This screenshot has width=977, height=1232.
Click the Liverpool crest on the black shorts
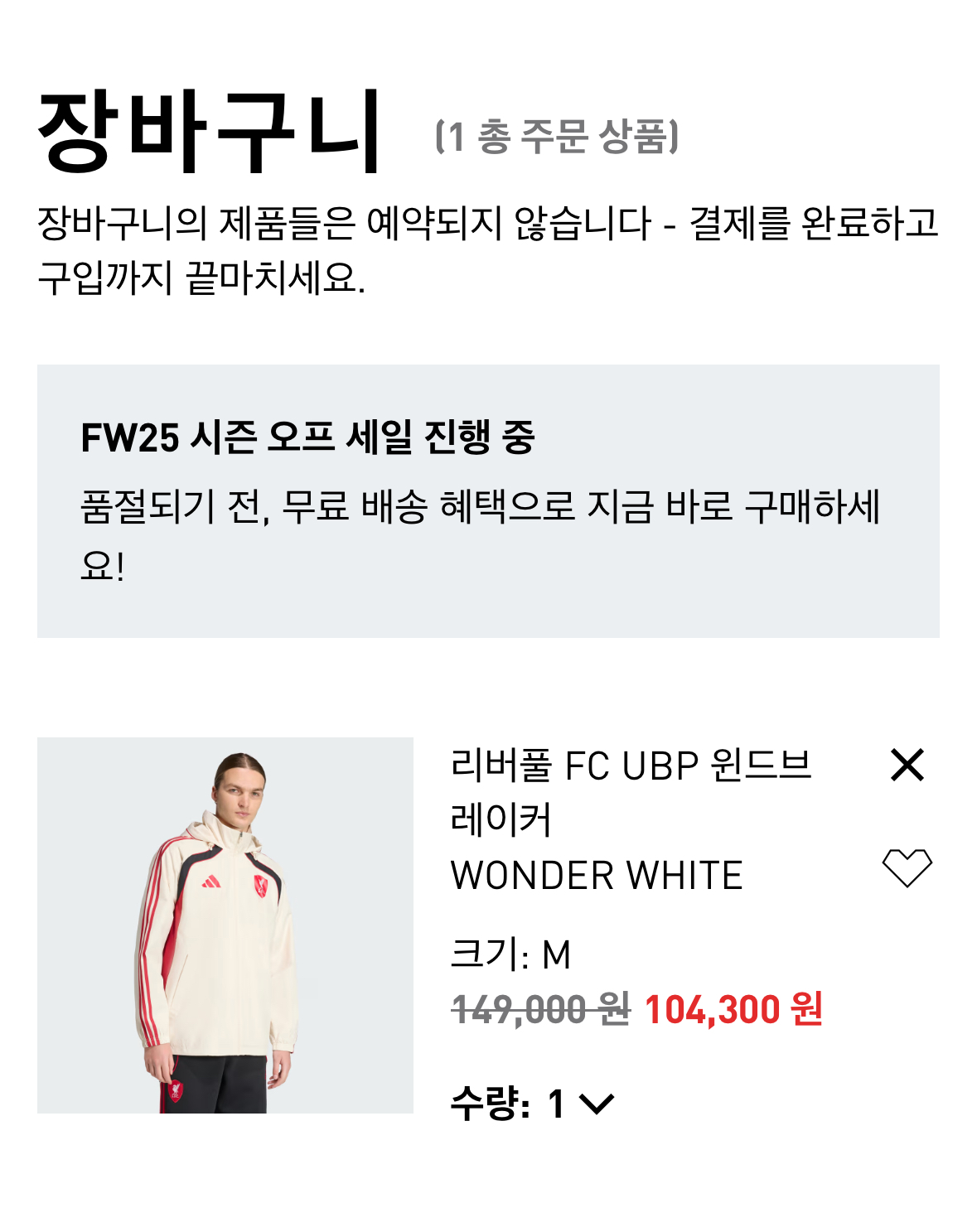point(177,1089)
